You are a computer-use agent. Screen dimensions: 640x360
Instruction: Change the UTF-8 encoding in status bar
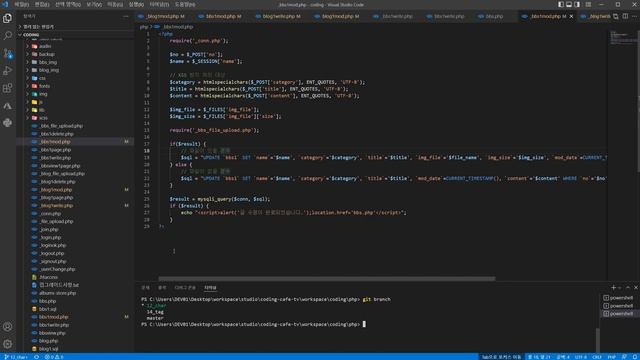pyautogui.click(x=580, y=357)
